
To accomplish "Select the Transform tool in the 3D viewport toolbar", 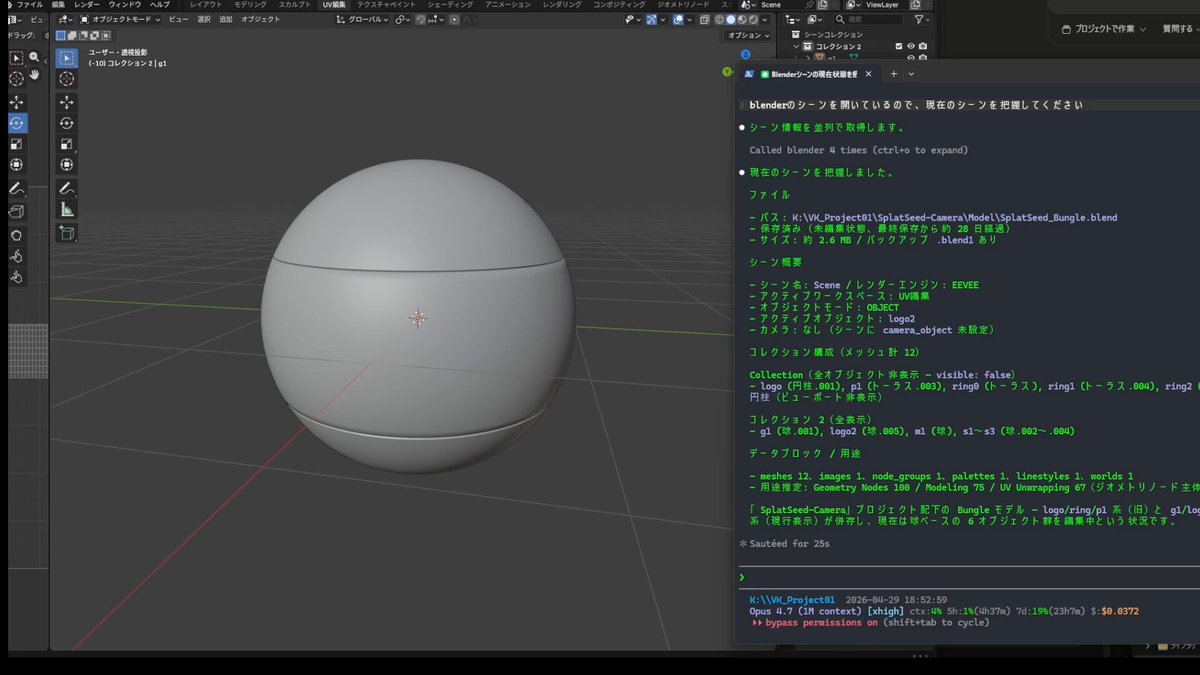I will [x=67, y=165].
